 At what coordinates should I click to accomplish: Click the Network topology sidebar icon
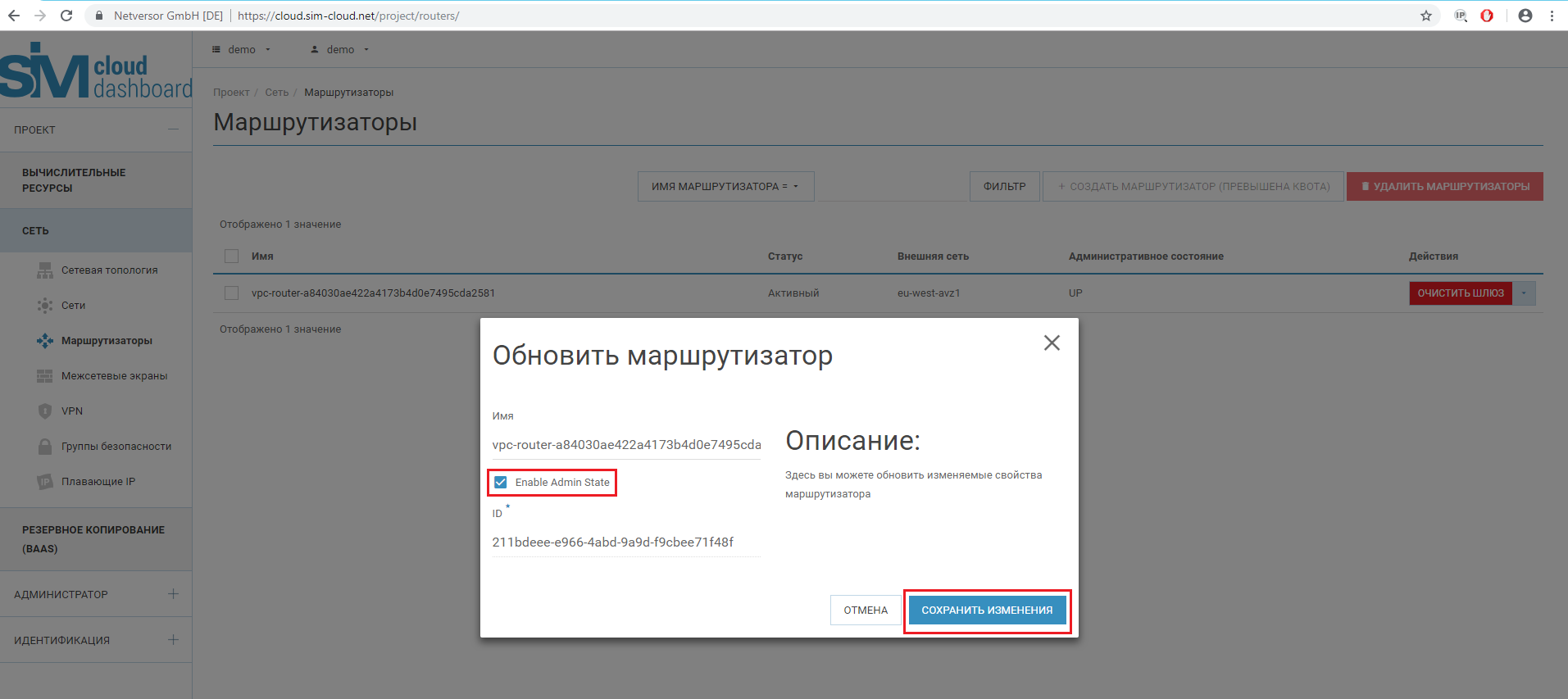point(45,270)
